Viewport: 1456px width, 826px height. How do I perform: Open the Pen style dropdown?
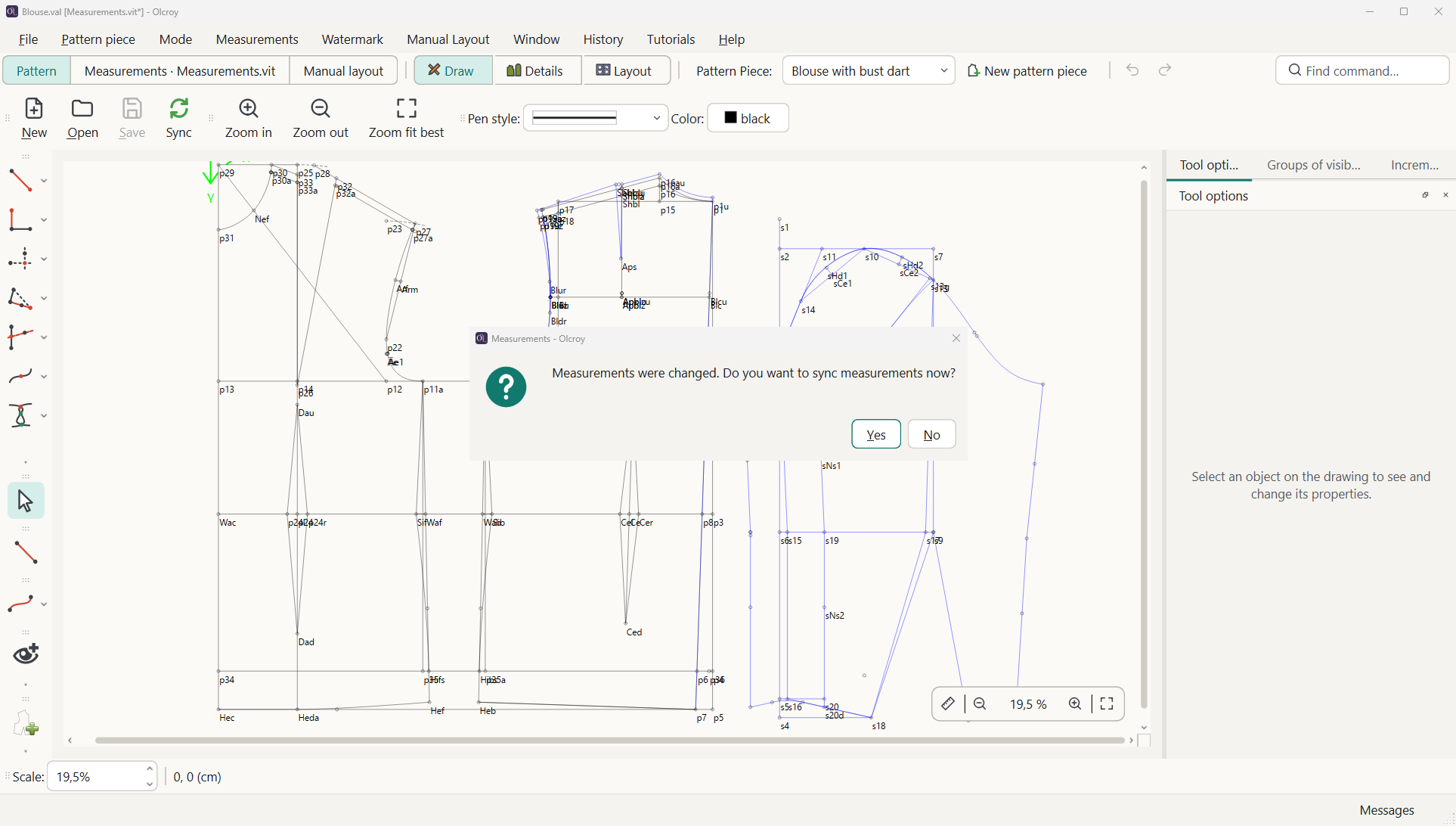(x=596, y=118)
